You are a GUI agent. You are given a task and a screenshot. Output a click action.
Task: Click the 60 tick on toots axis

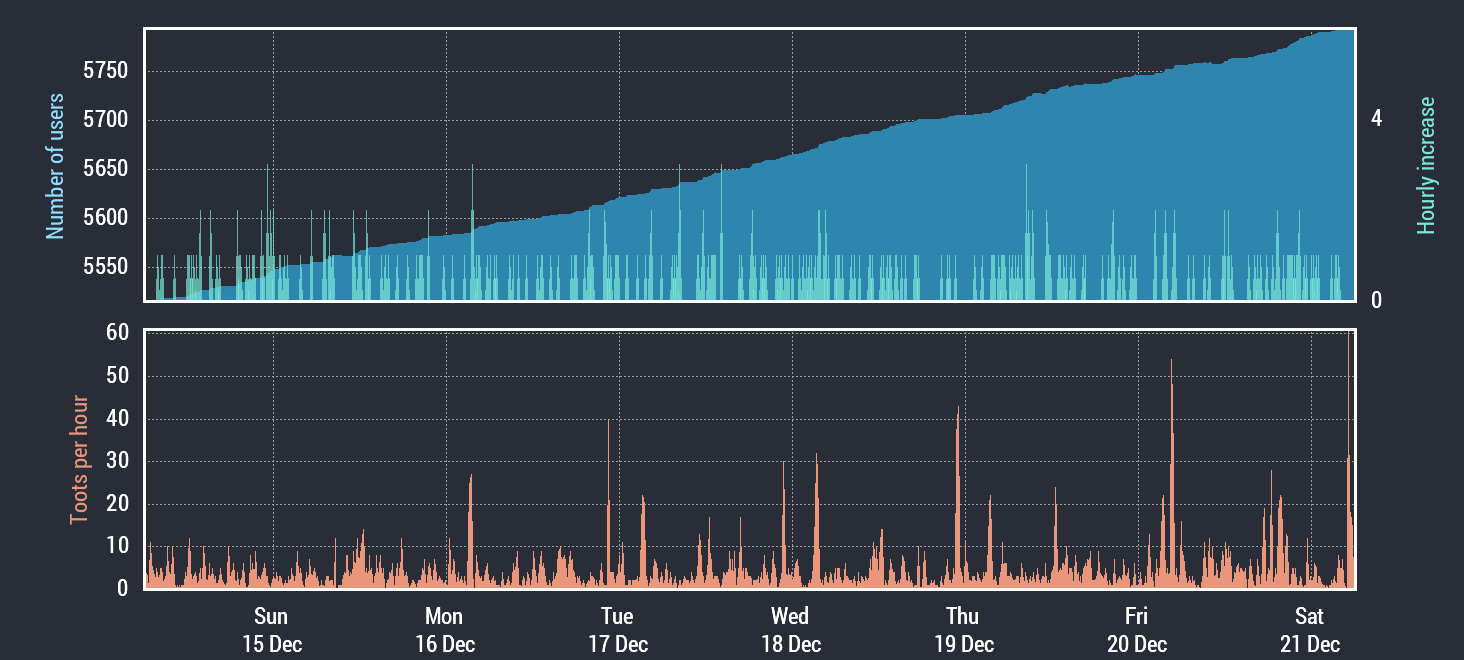pyautogui.click(x=117, y=333)
